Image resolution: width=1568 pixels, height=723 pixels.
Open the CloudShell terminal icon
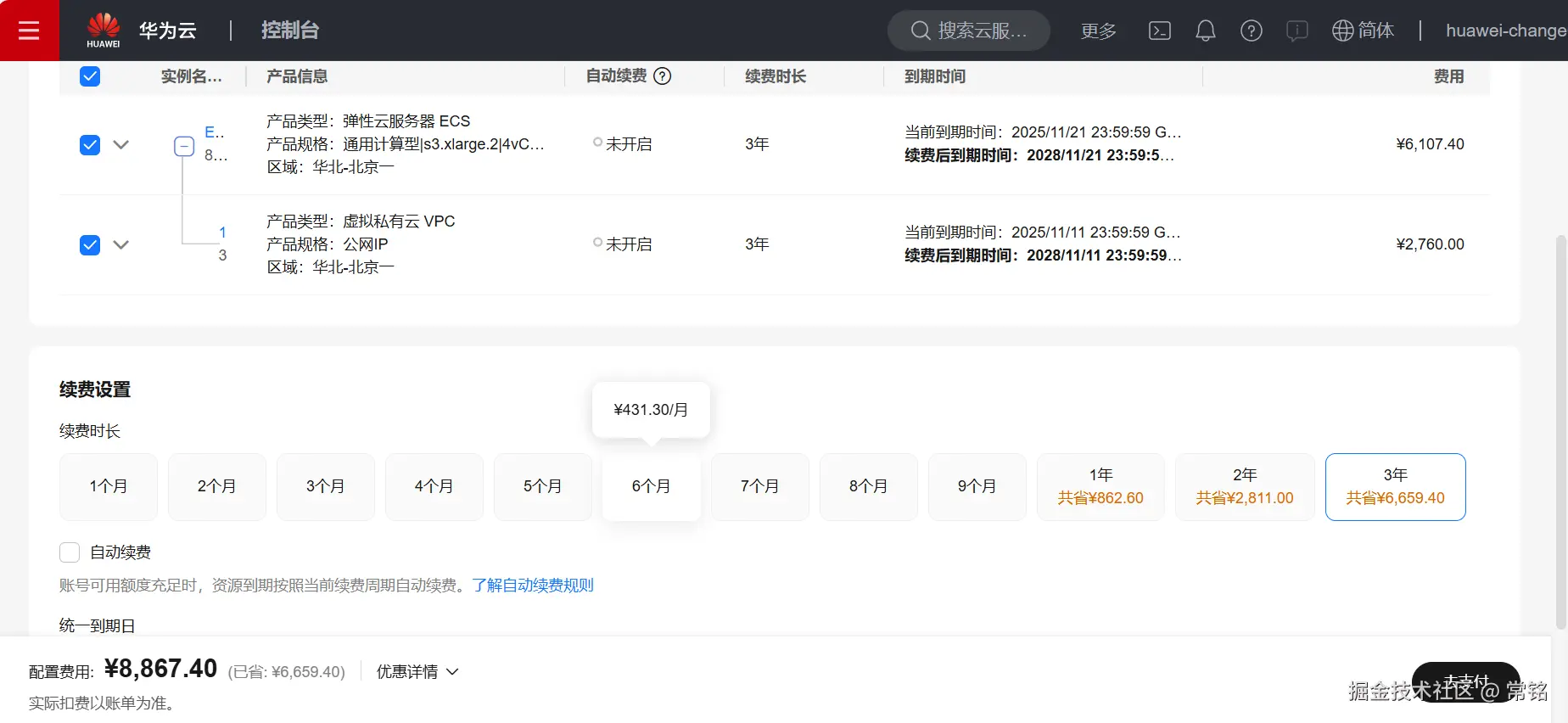coord(1159,31)
